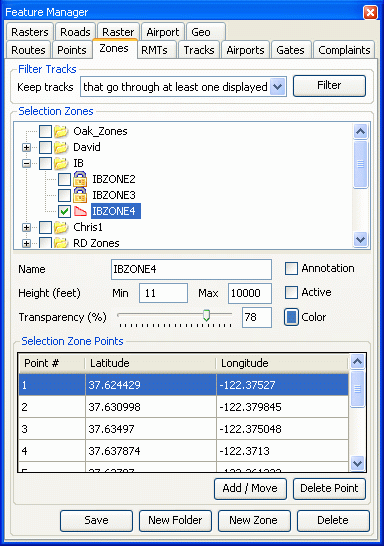
Task: Switch to the Tracks tab
Action: pyautogui.click(x=199, y=50)
